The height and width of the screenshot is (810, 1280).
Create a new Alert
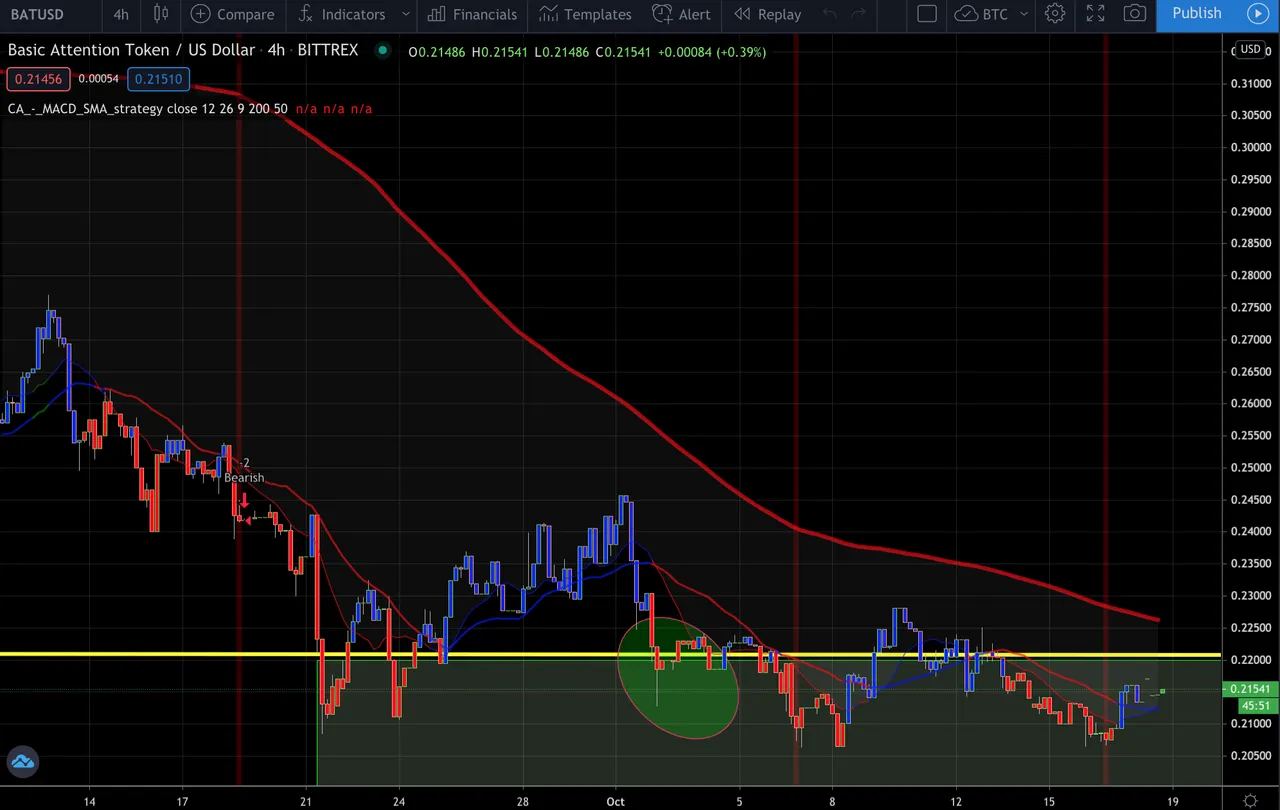pos(681,14)
